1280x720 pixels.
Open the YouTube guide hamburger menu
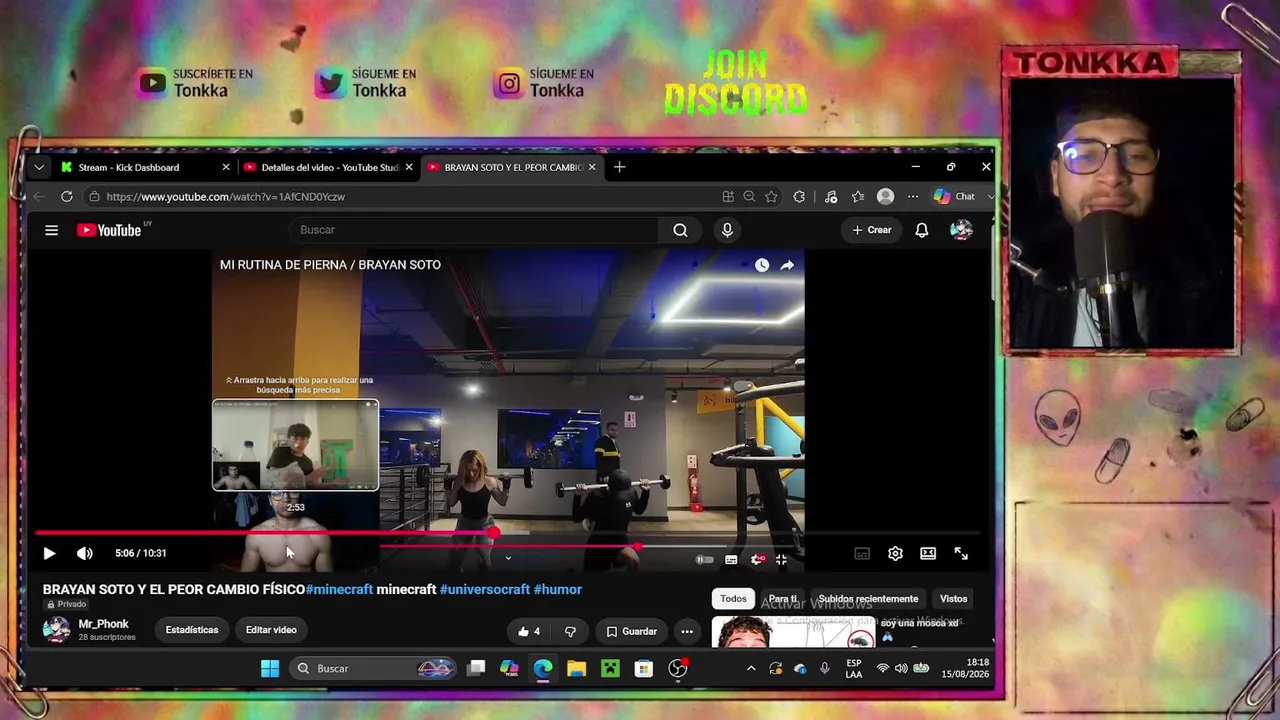pos(51,230)
